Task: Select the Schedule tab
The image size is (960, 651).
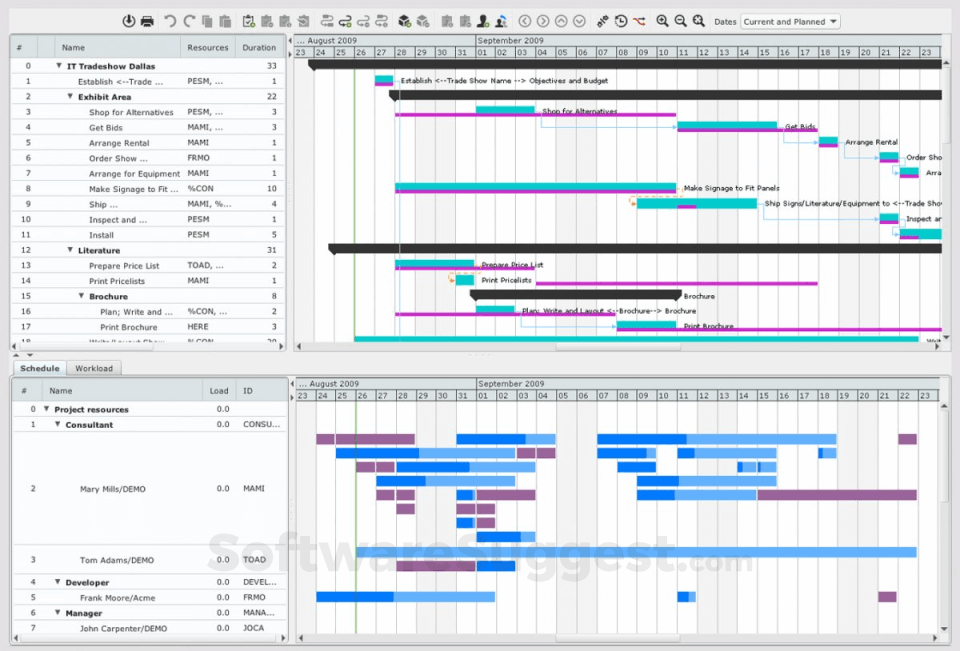Action: click(39, 368)
